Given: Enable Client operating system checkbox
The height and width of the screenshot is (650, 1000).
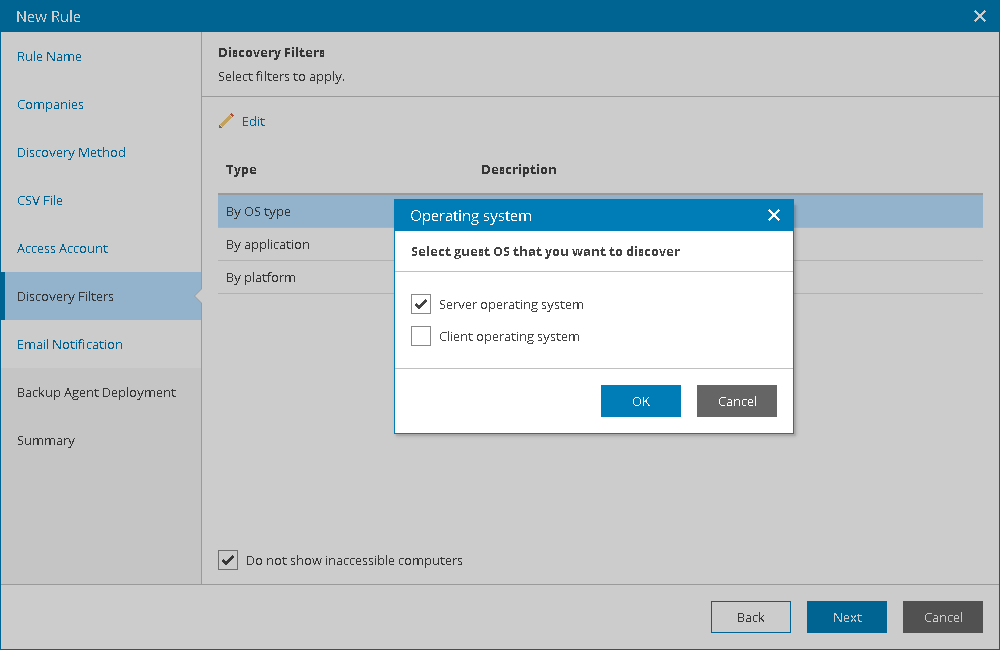Looking at the screenshot, I should pos(421,336).
